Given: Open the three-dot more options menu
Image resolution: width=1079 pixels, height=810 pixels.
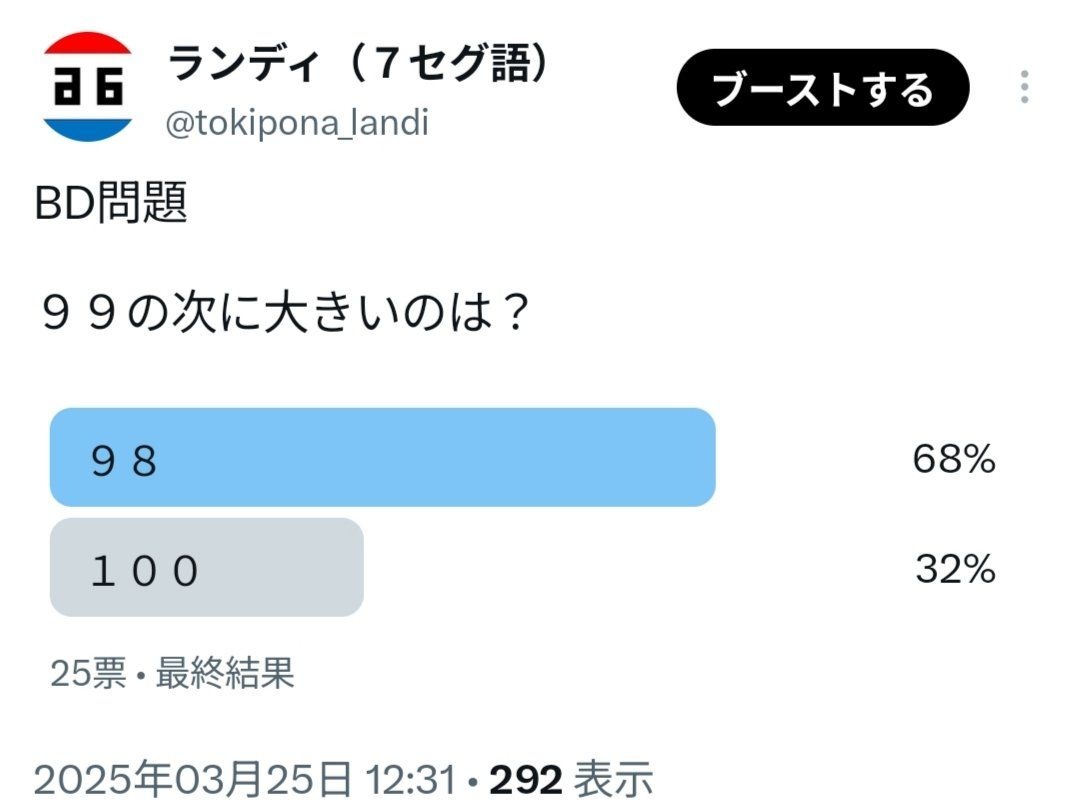Looking at the screenshot, I should [1024, 87].
